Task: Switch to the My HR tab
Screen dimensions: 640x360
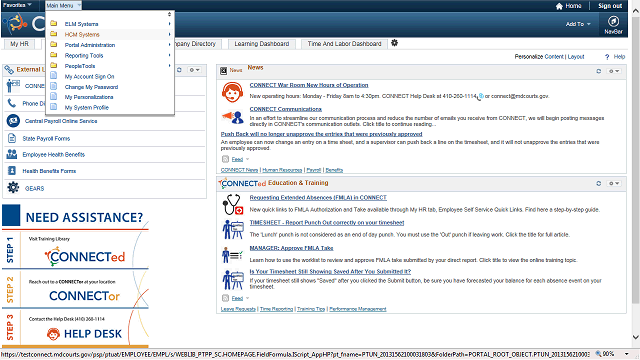Action: pos(19,44)
